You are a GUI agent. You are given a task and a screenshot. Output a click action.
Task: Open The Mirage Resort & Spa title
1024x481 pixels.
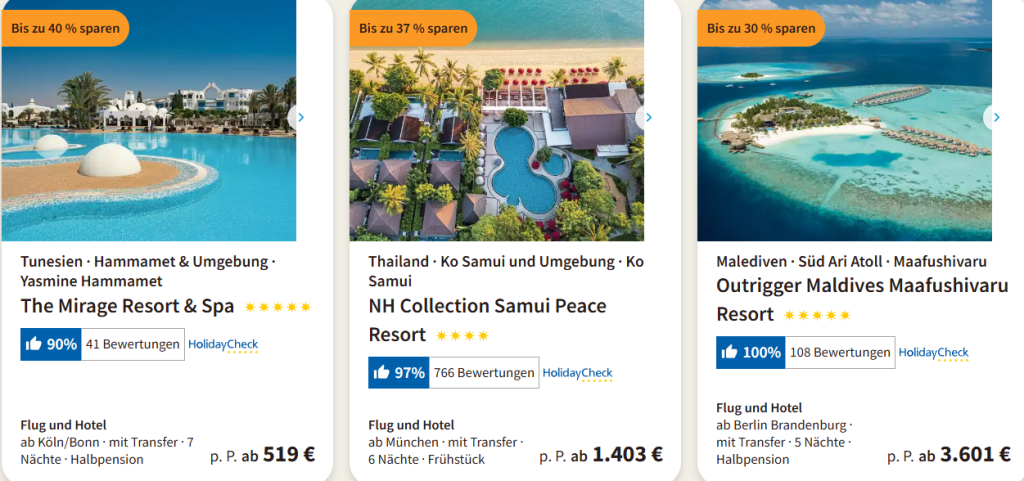[x=127, y=306]
